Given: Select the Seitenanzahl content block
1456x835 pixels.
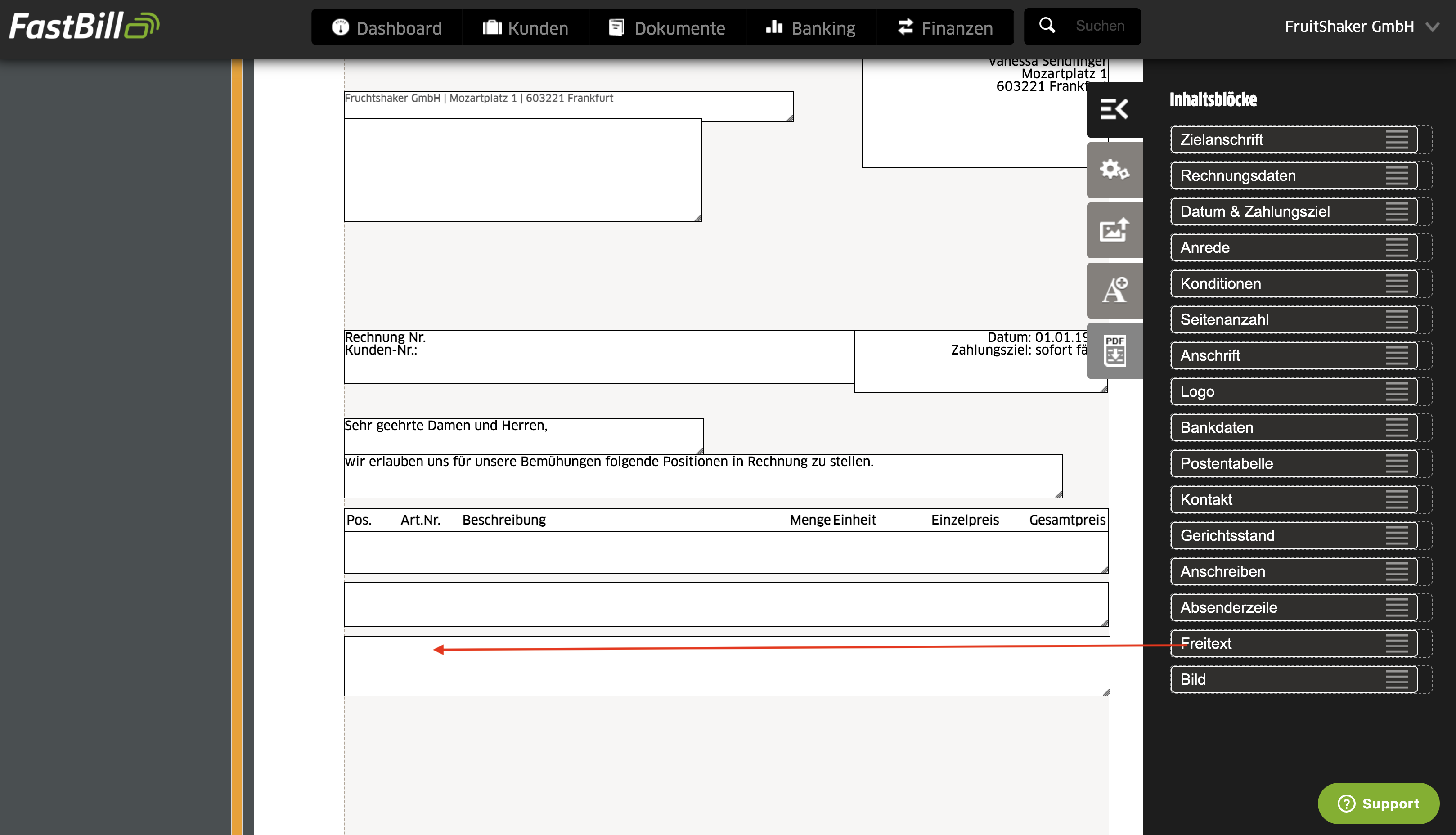Looking at the screenshot, I should coord(1294,319).
